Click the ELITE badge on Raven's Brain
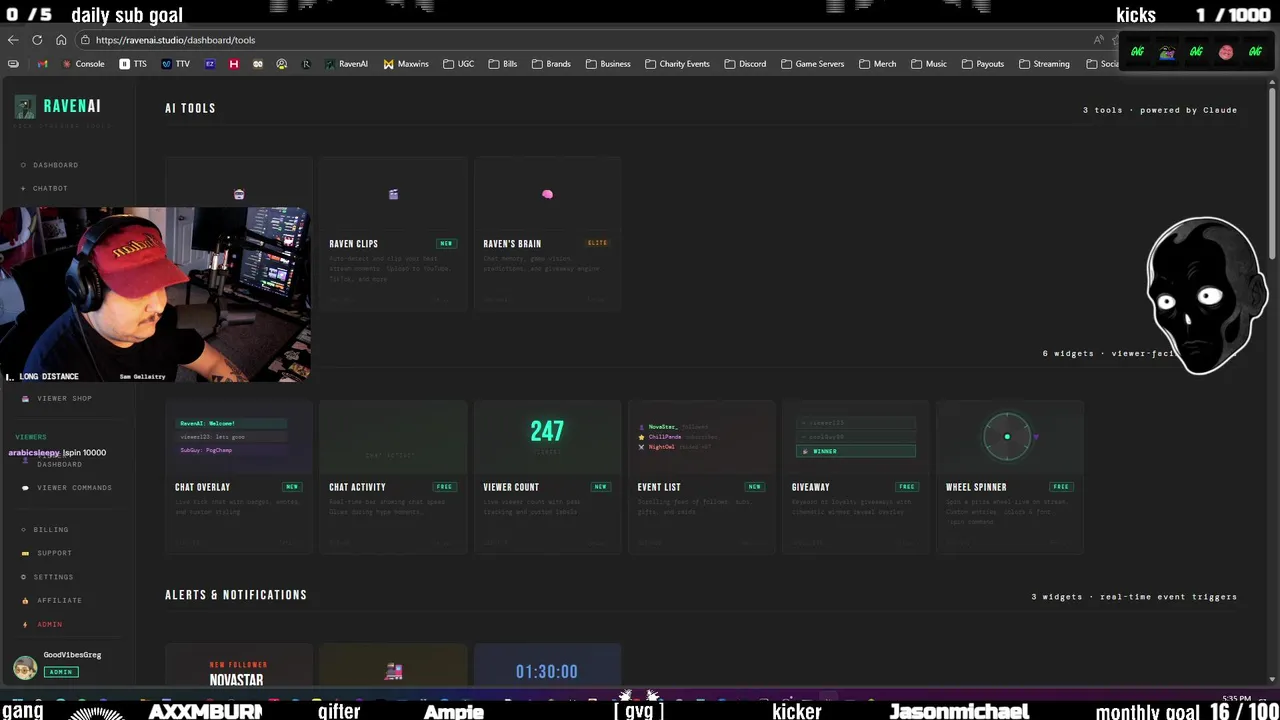 click(x=597, y=243)
